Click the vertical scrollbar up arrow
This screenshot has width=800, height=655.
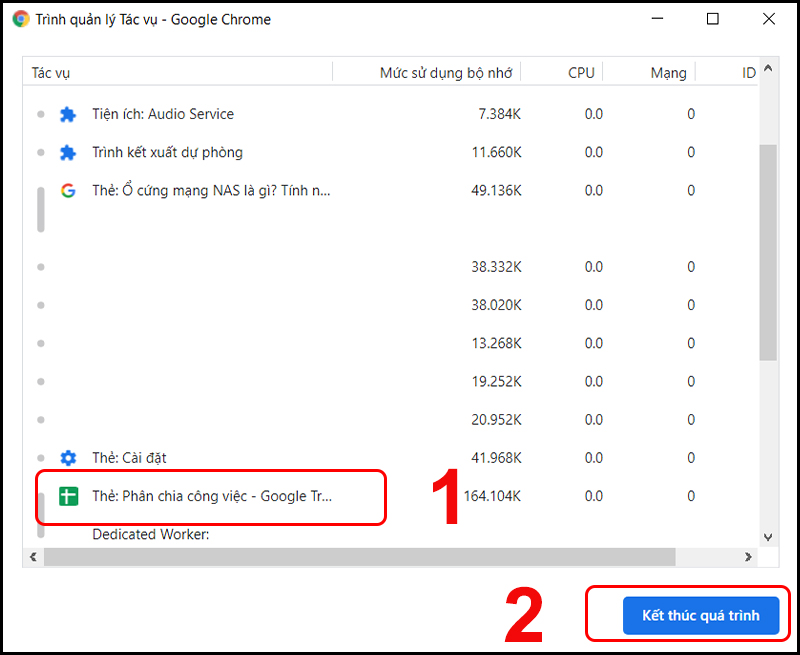coord(768,68)
